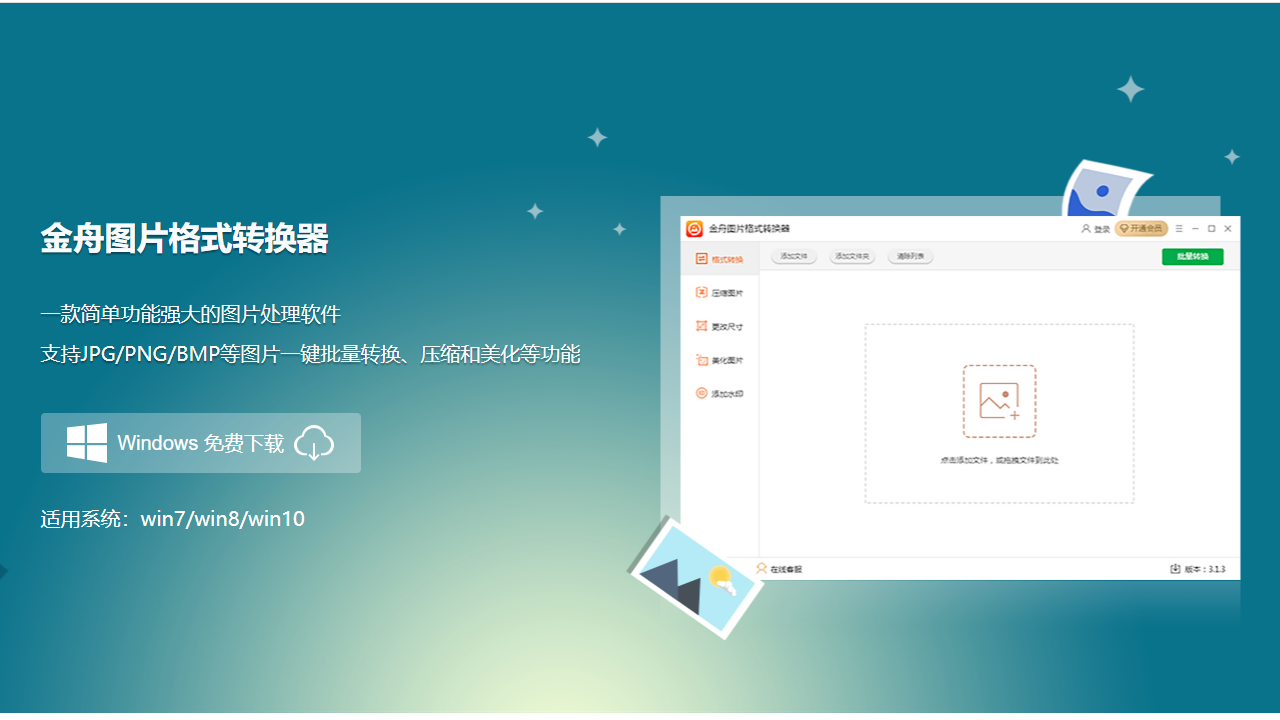
Task: Click the 添加文件夹 button
Action: coord(852,257)
